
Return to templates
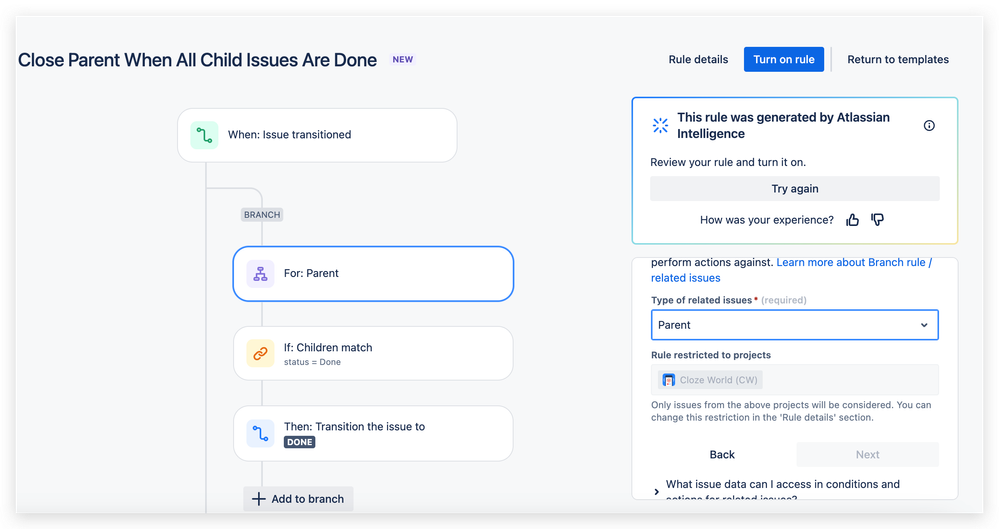(x=898, y=59)
